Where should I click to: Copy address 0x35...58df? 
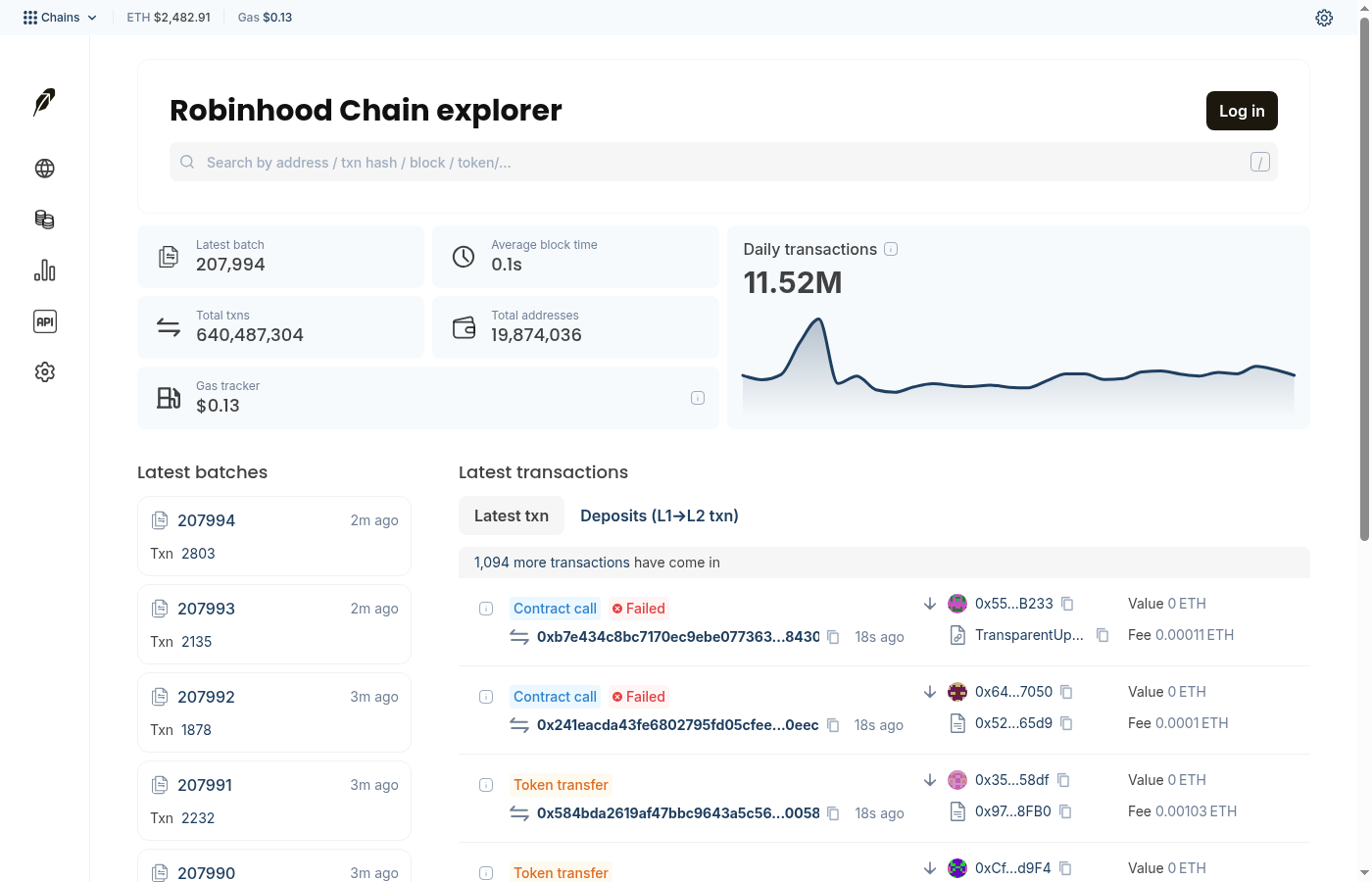tap(1064, 780)
